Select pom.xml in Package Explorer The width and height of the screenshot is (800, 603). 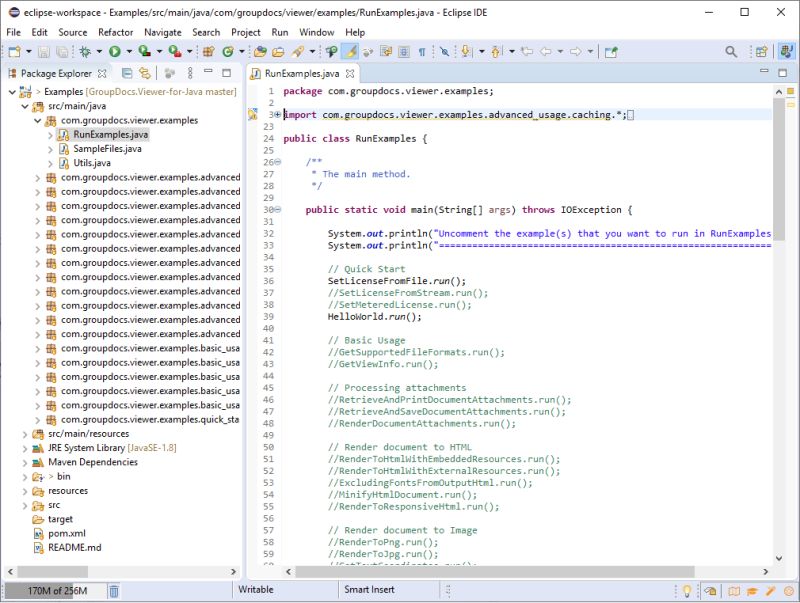click(x=66, y=534)
